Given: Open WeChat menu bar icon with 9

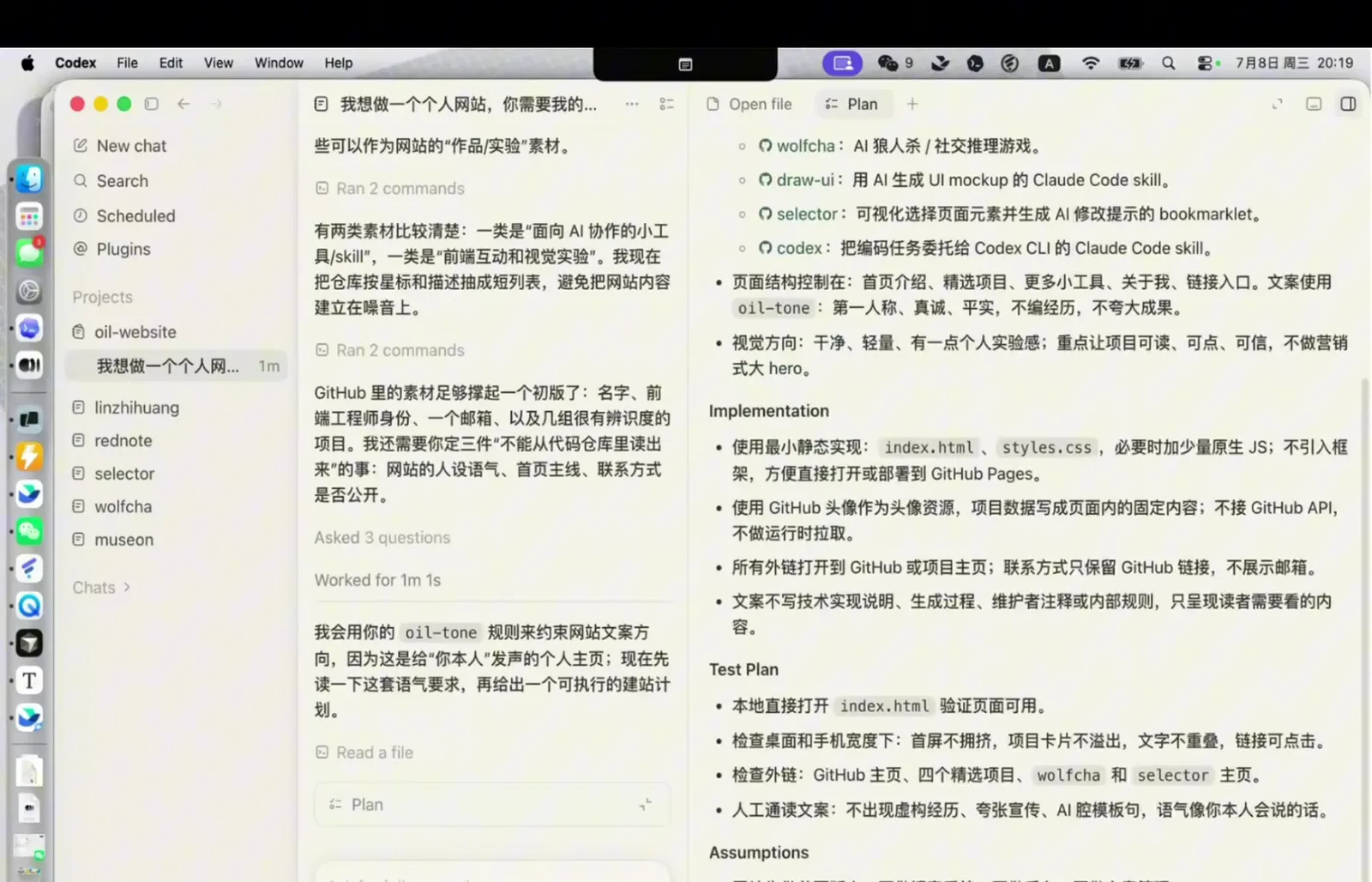Looking at the screenshot, I should point(895,63).
